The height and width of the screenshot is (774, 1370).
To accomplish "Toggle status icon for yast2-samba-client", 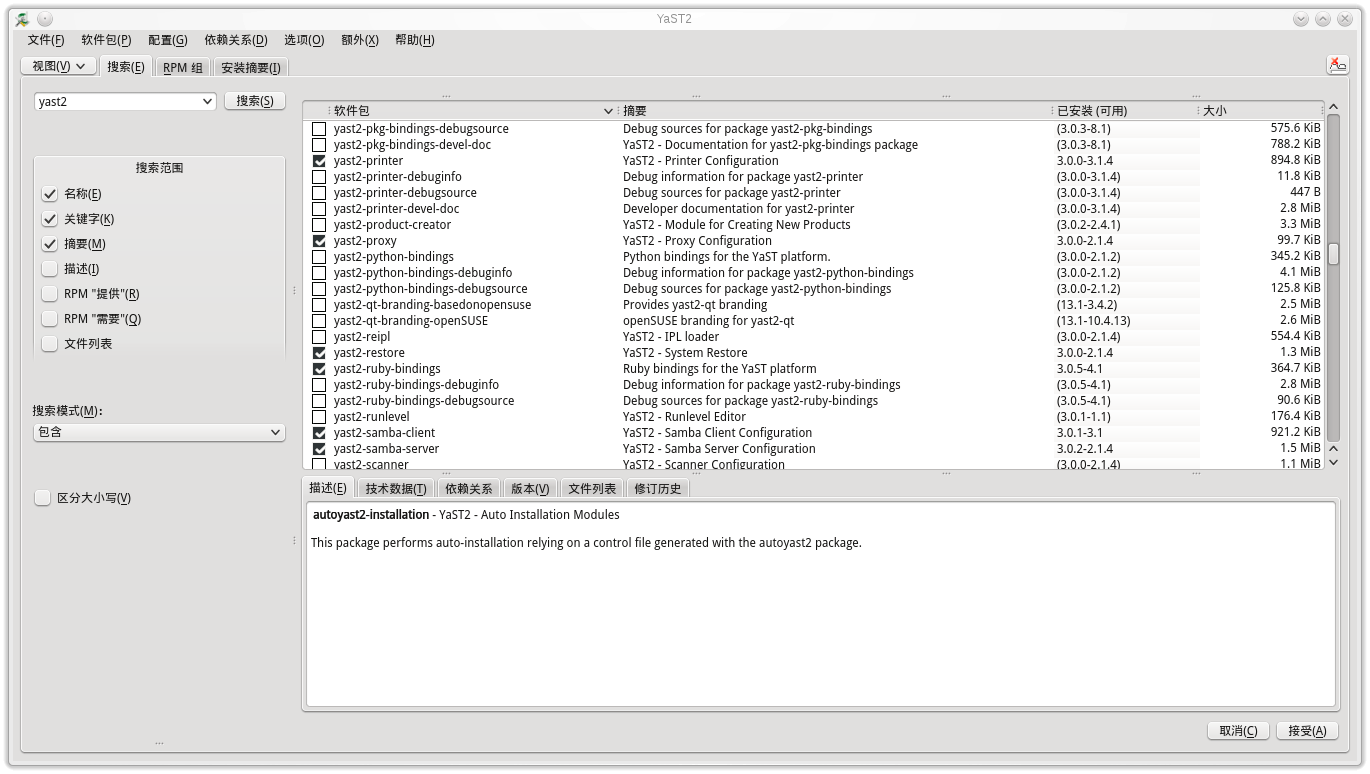I will [x=319, y=433].
